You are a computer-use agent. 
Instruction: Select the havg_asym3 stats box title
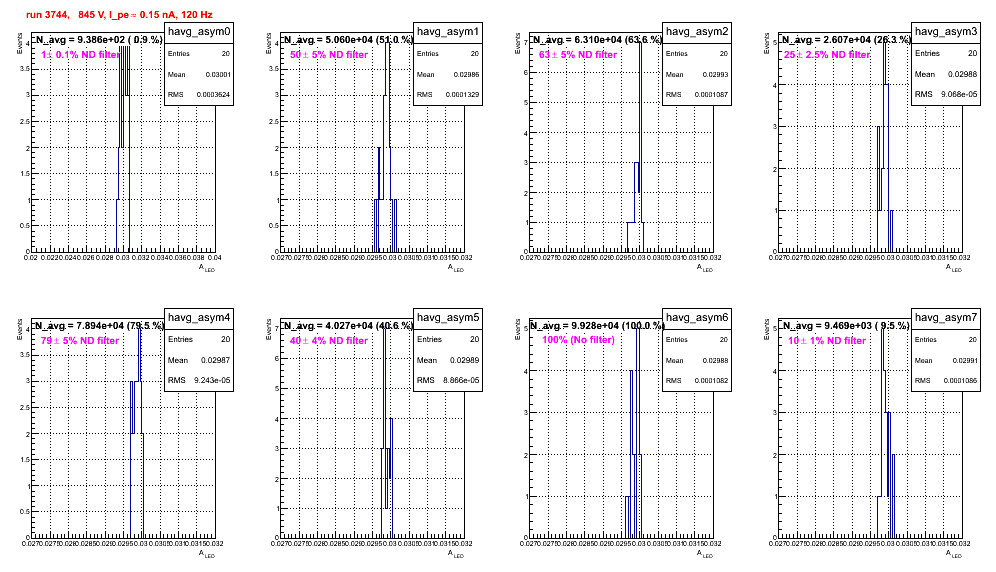(x=946, y=32)
